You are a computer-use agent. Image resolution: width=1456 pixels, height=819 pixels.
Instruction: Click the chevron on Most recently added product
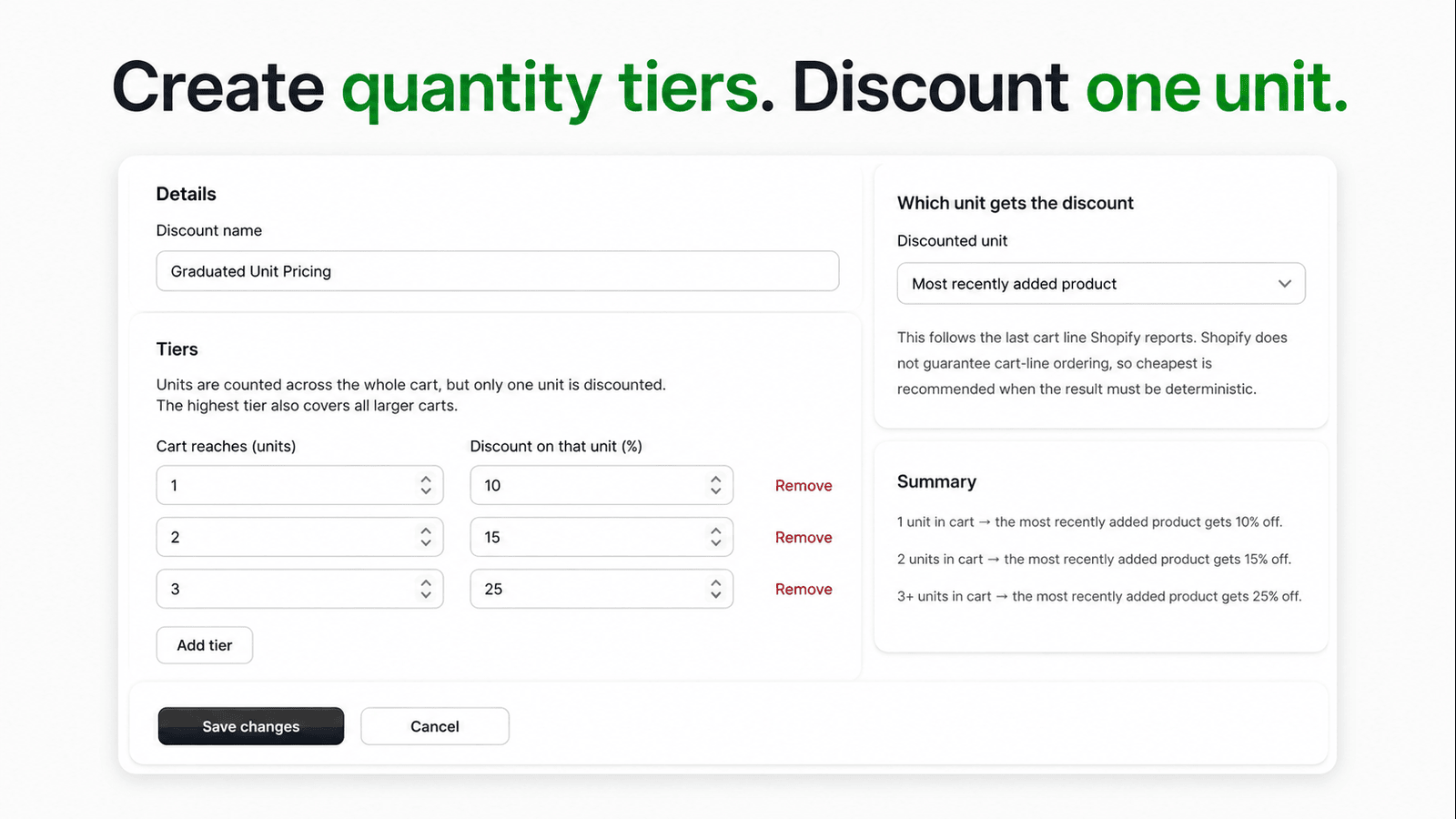pyautogui.click(x=1285, y=284)
